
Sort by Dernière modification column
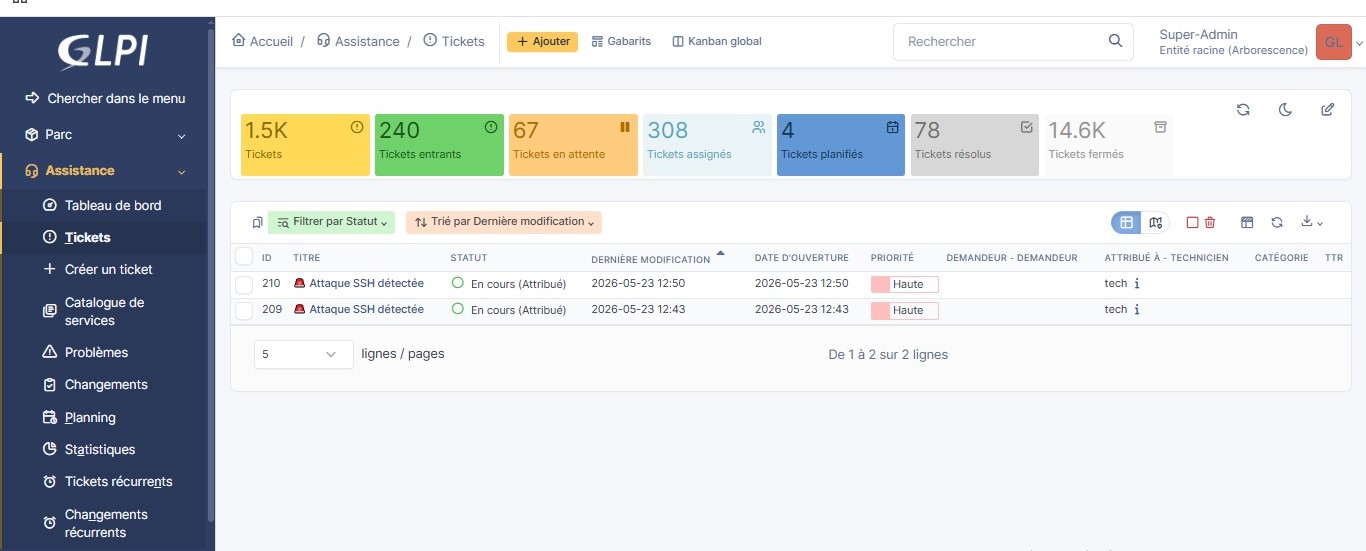pyautogui.click(x=650, y=259)
